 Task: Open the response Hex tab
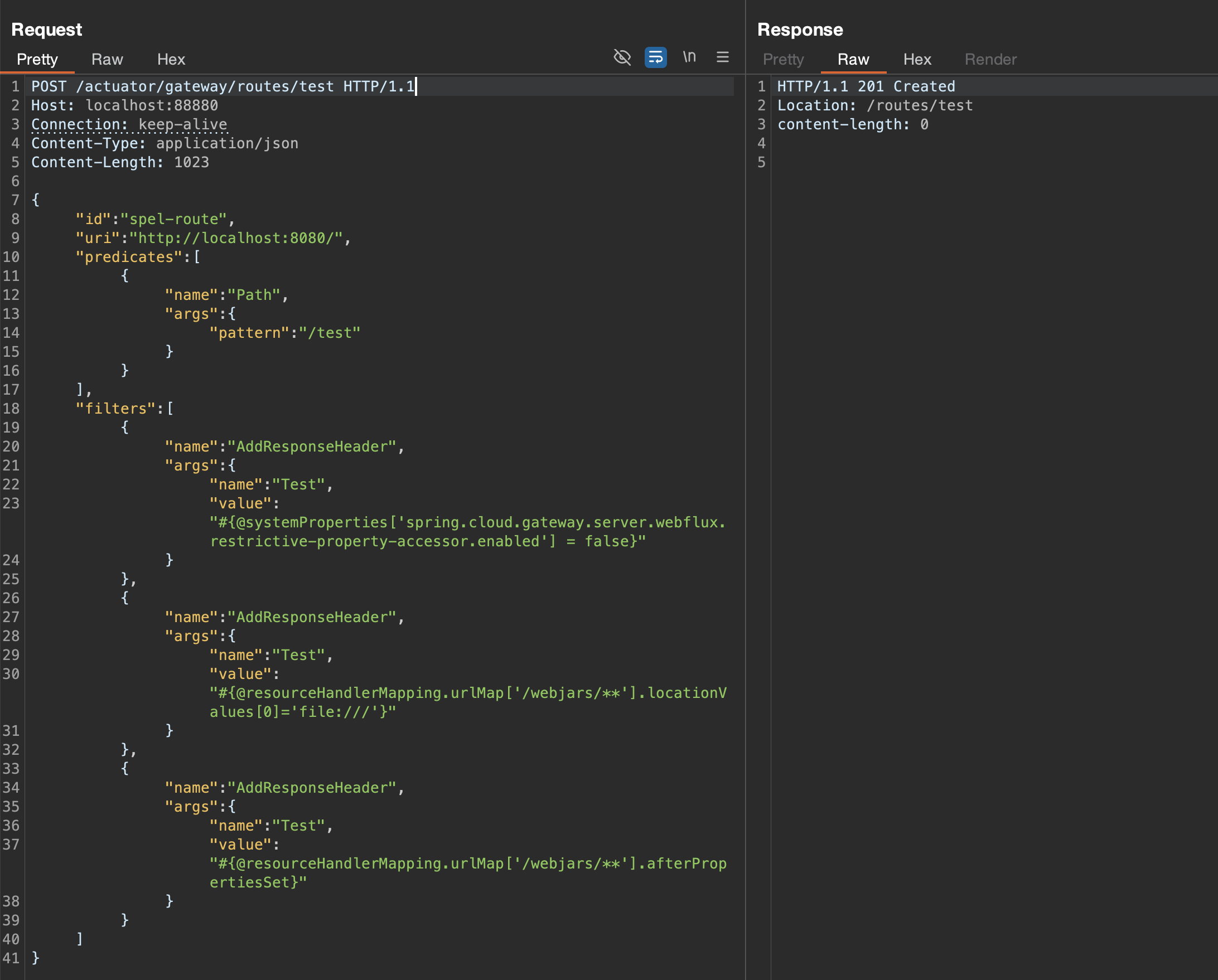point(917,59)
